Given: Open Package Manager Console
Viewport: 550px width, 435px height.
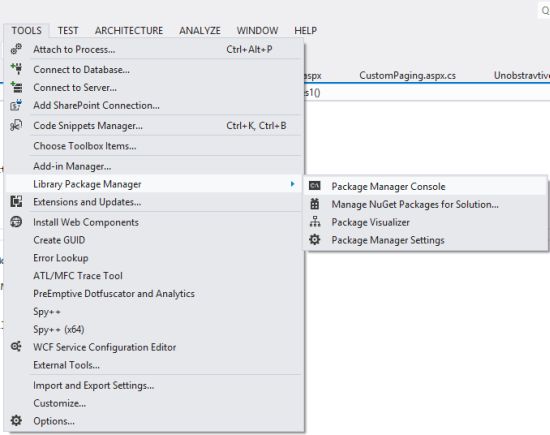Looking at the screenshot, I should coord(425,186).
